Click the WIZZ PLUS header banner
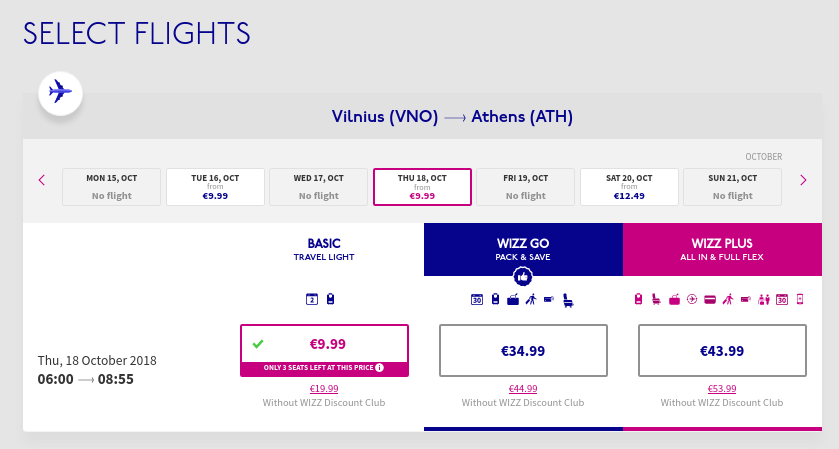 (722, 249)
